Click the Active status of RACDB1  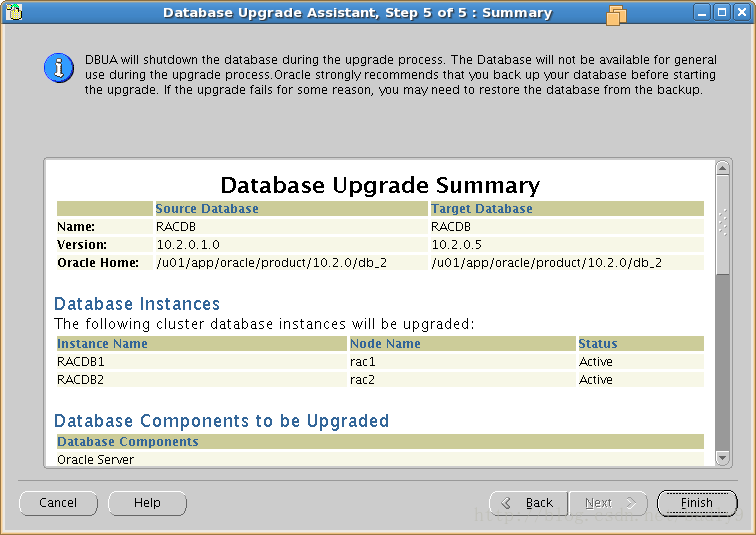pyautogui.click(x=596, y=361)
